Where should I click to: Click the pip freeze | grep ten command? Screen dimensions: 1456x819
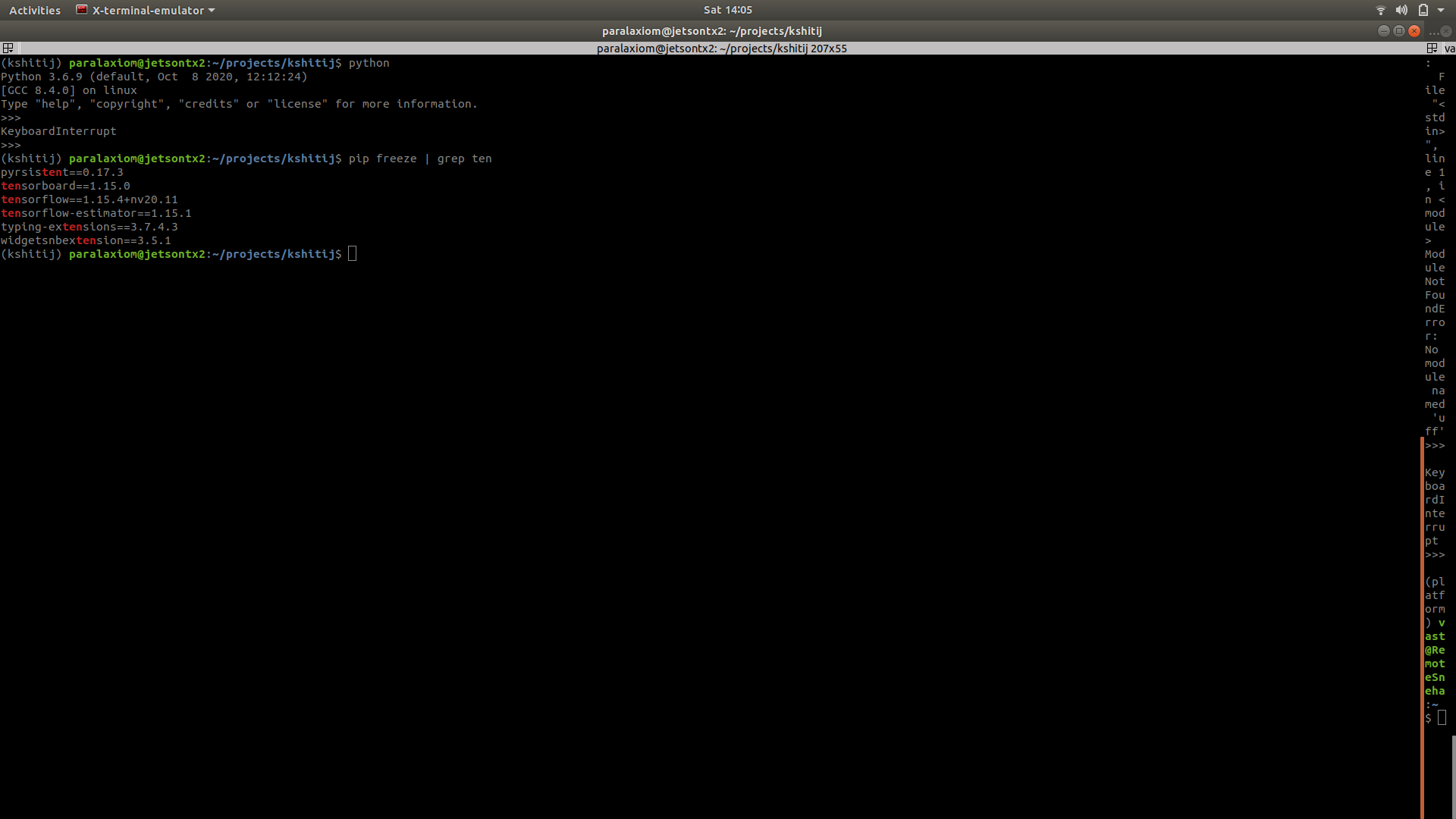tap(420, 158)
